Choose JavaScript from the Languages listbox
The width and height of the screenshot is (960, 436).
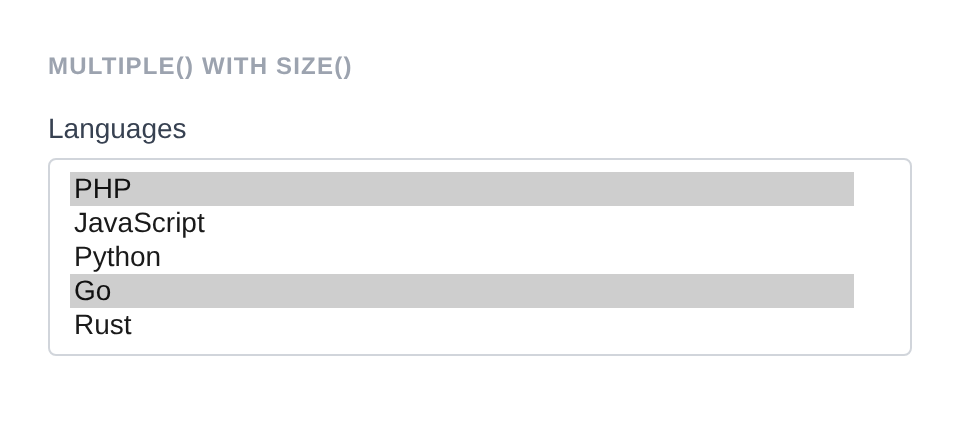(461, 223)
